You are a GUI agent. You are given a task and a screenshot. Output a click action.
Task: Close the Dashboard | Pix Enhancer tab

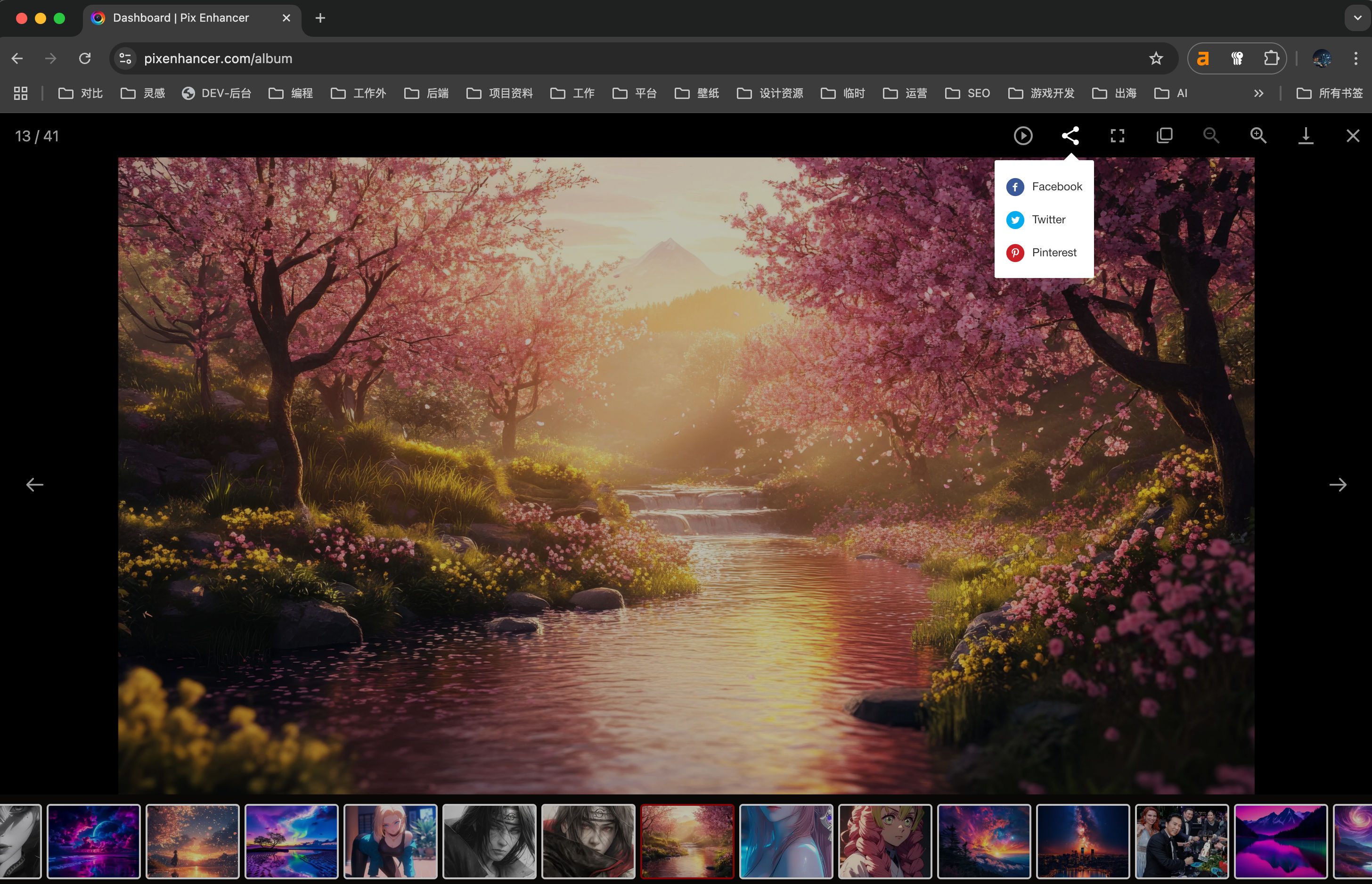[x=286, y=18]
